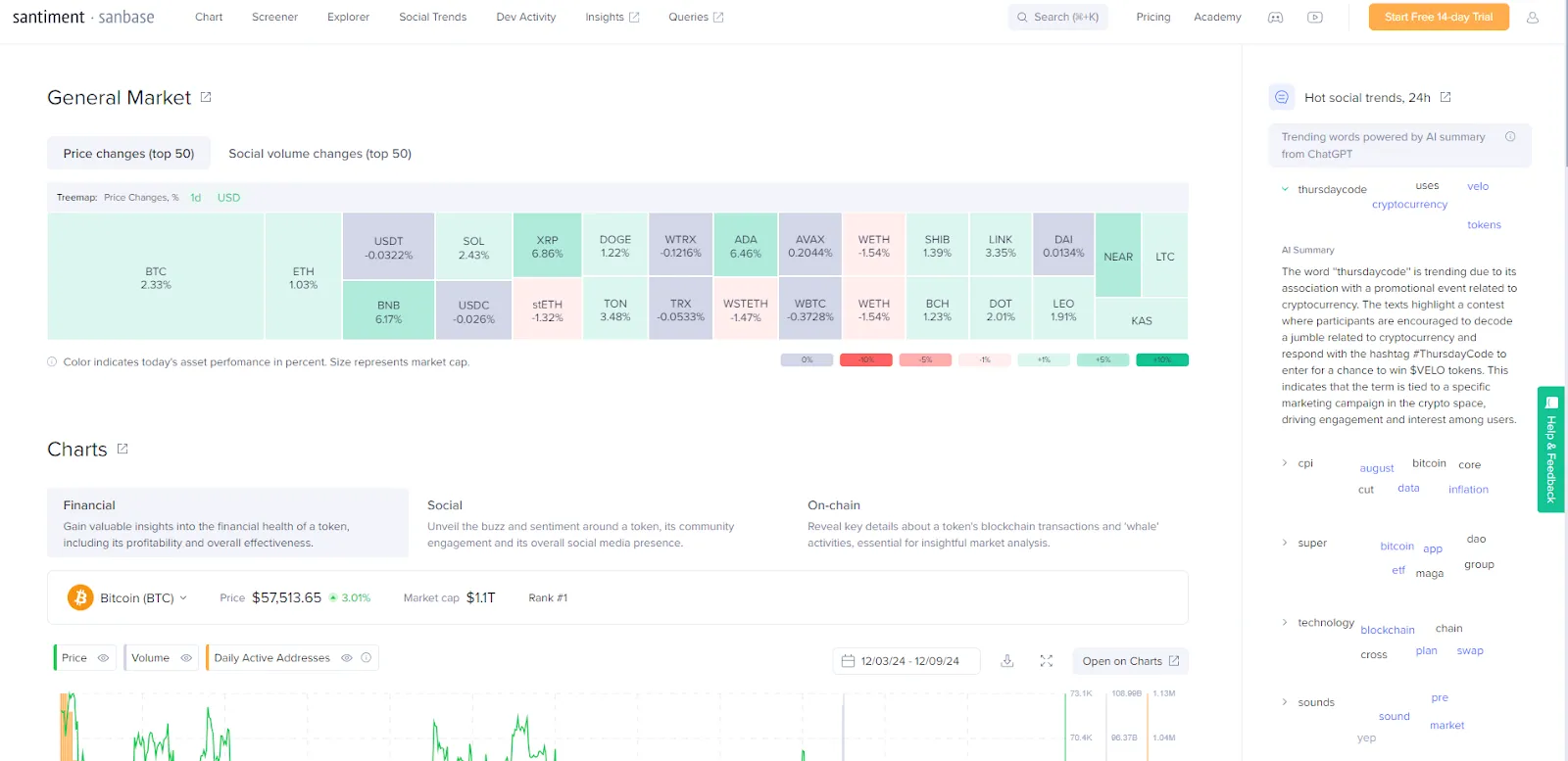Image resolution: width=1568 pixels, height=761 pixels.
Task: Expand the chart to fullscreen
Action: (x=1047, y=661)
